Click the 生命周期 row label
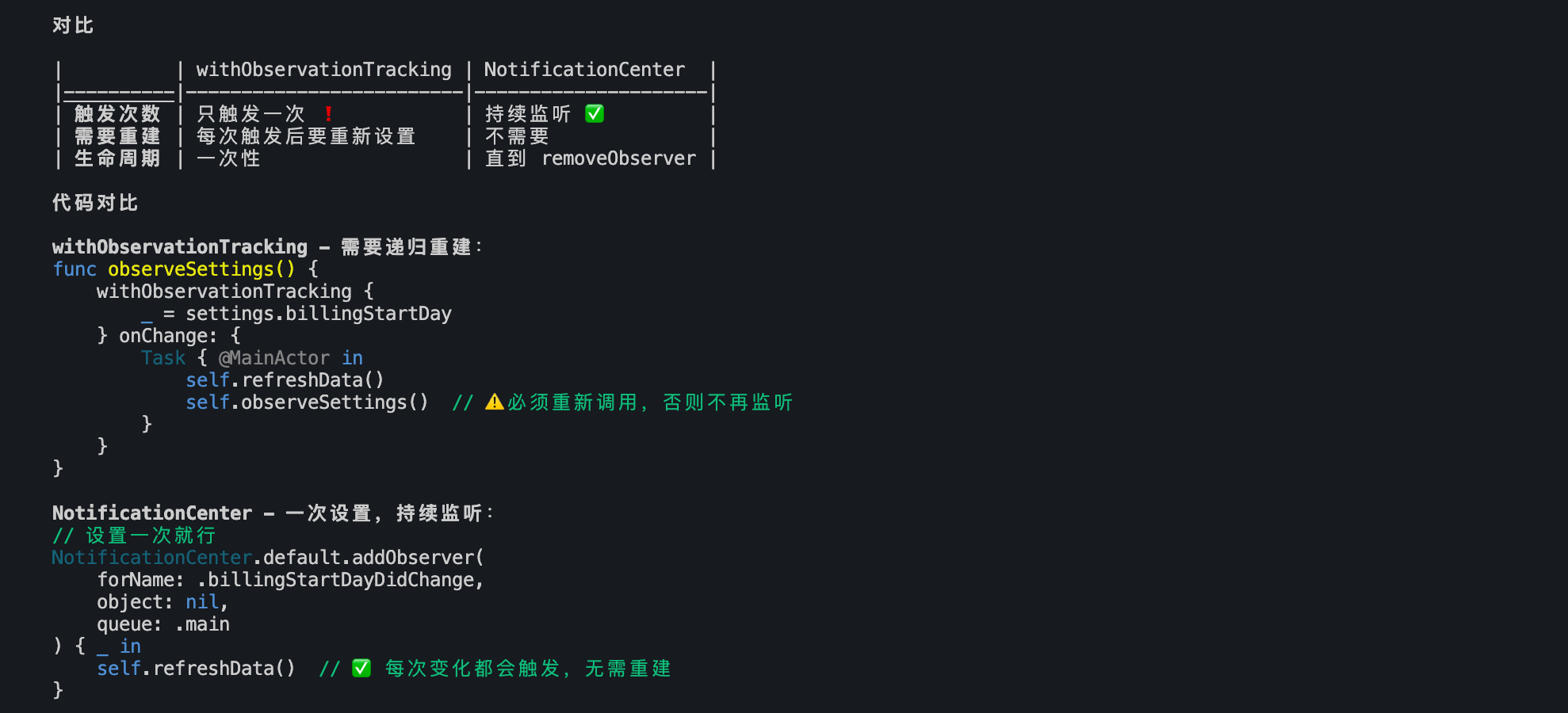 point(117,158)
